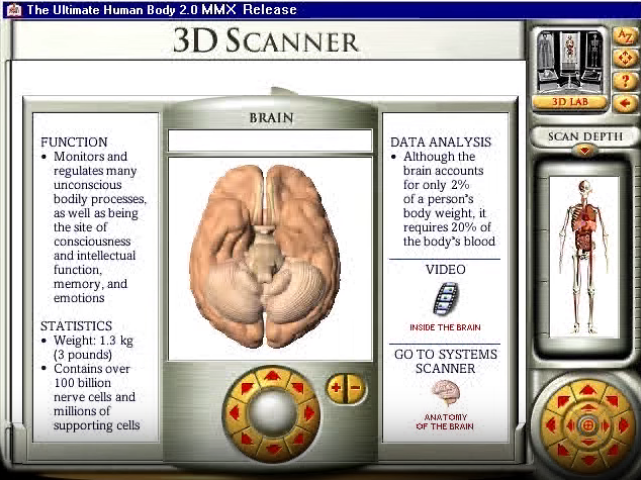Image resolution: width=641 pixels, height=480 pixels.
Task: Rotate brain up with top dial arrow
Action: pos(271,378)
